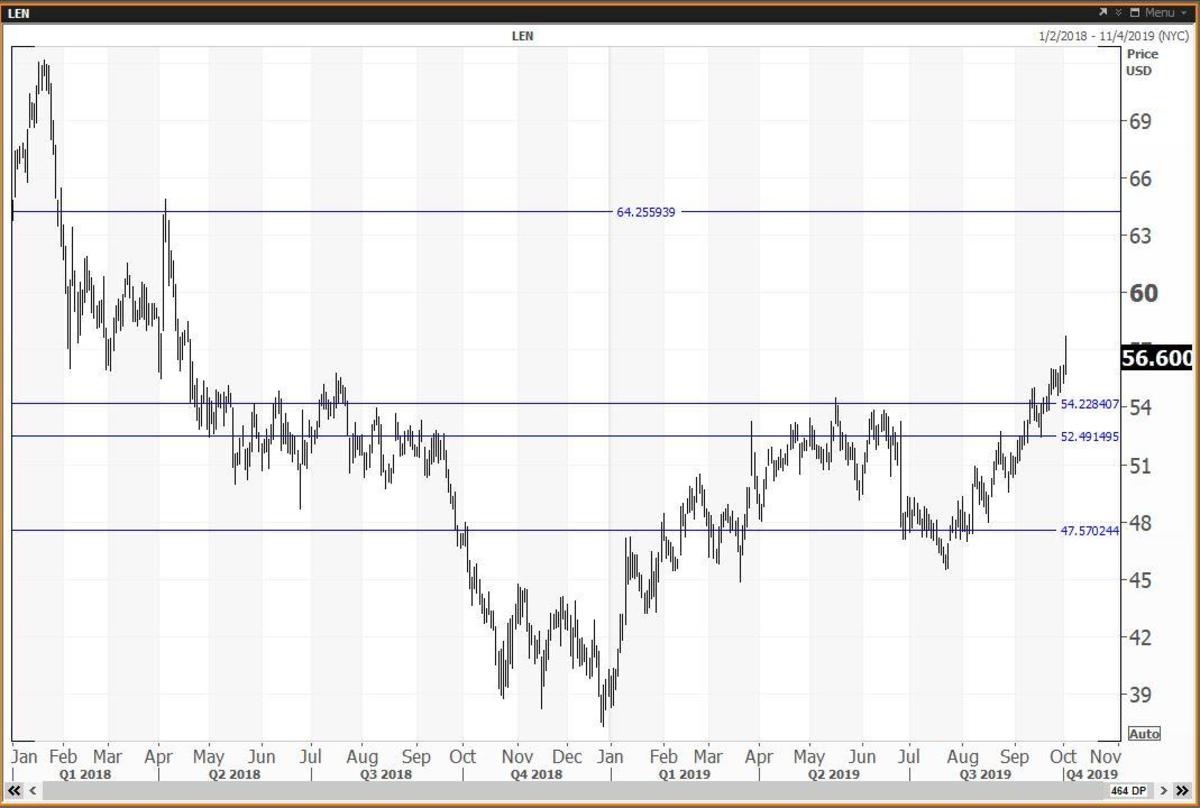This screenshot has width=1200, height=808.
Task: Click the pop-out arrow icon in title bar
Action: point(1103,12)
